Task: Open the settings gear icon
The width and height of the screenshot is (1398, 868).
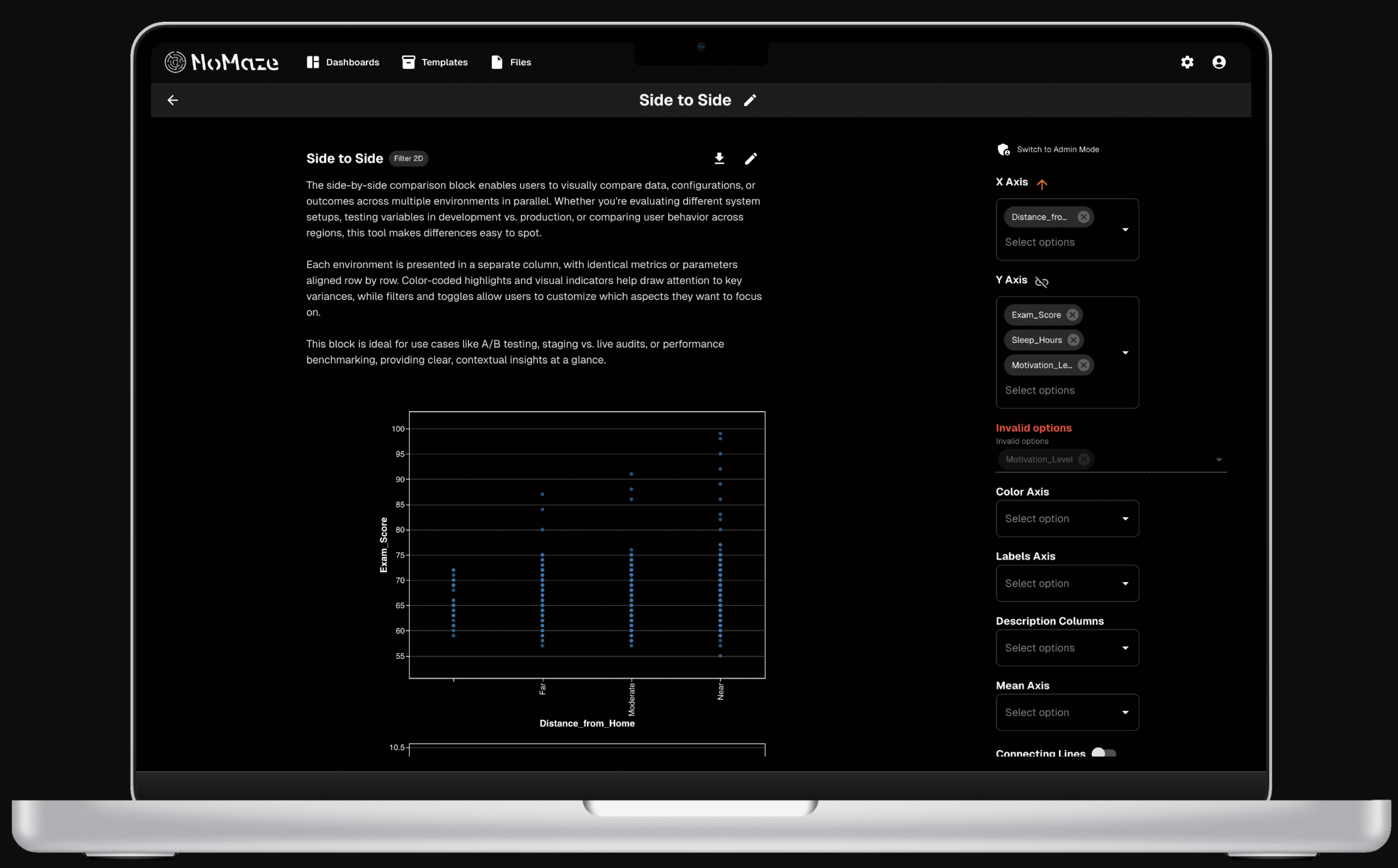Action: pos(1187,62)
